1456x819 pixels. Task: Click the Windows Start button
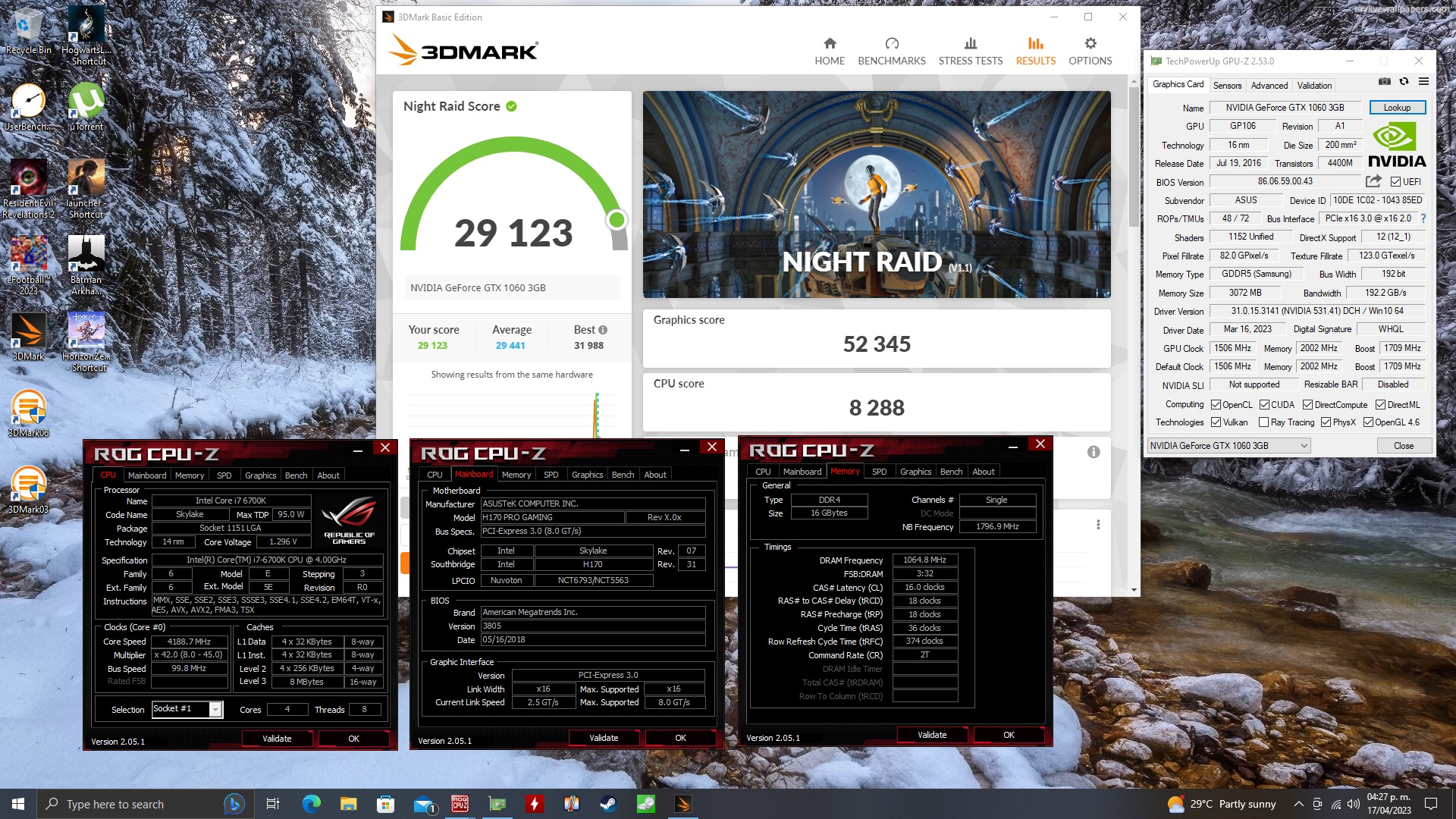pyautogui.click(x=18, y=804)
